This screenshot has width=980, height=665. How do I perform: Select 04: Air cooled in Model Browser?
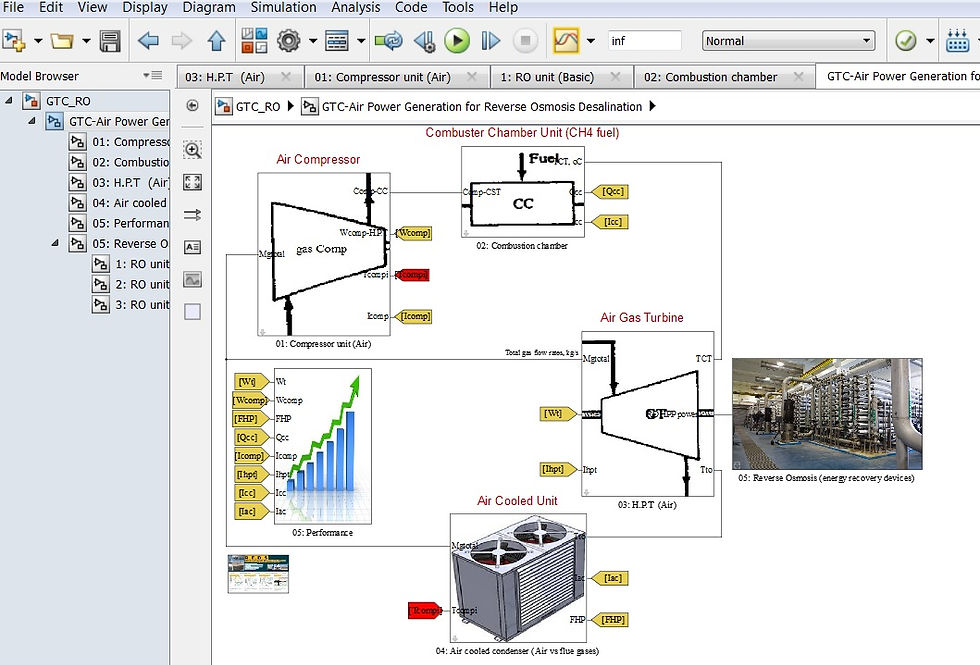pyautogui.click(x=118, y=203)
